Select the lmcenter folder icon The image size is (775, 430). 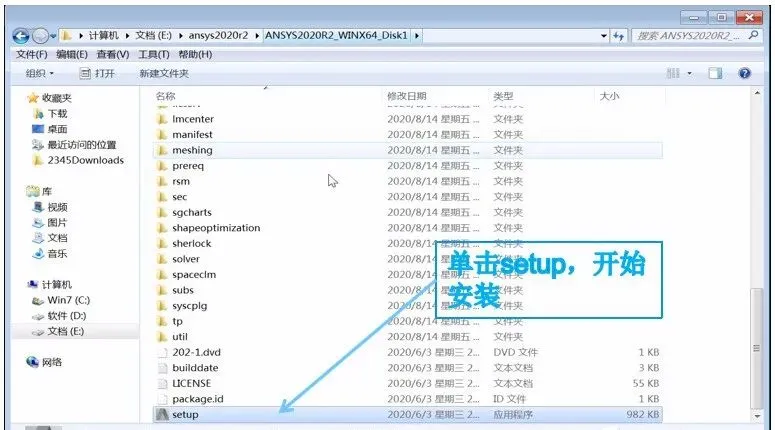pos(162,119)
